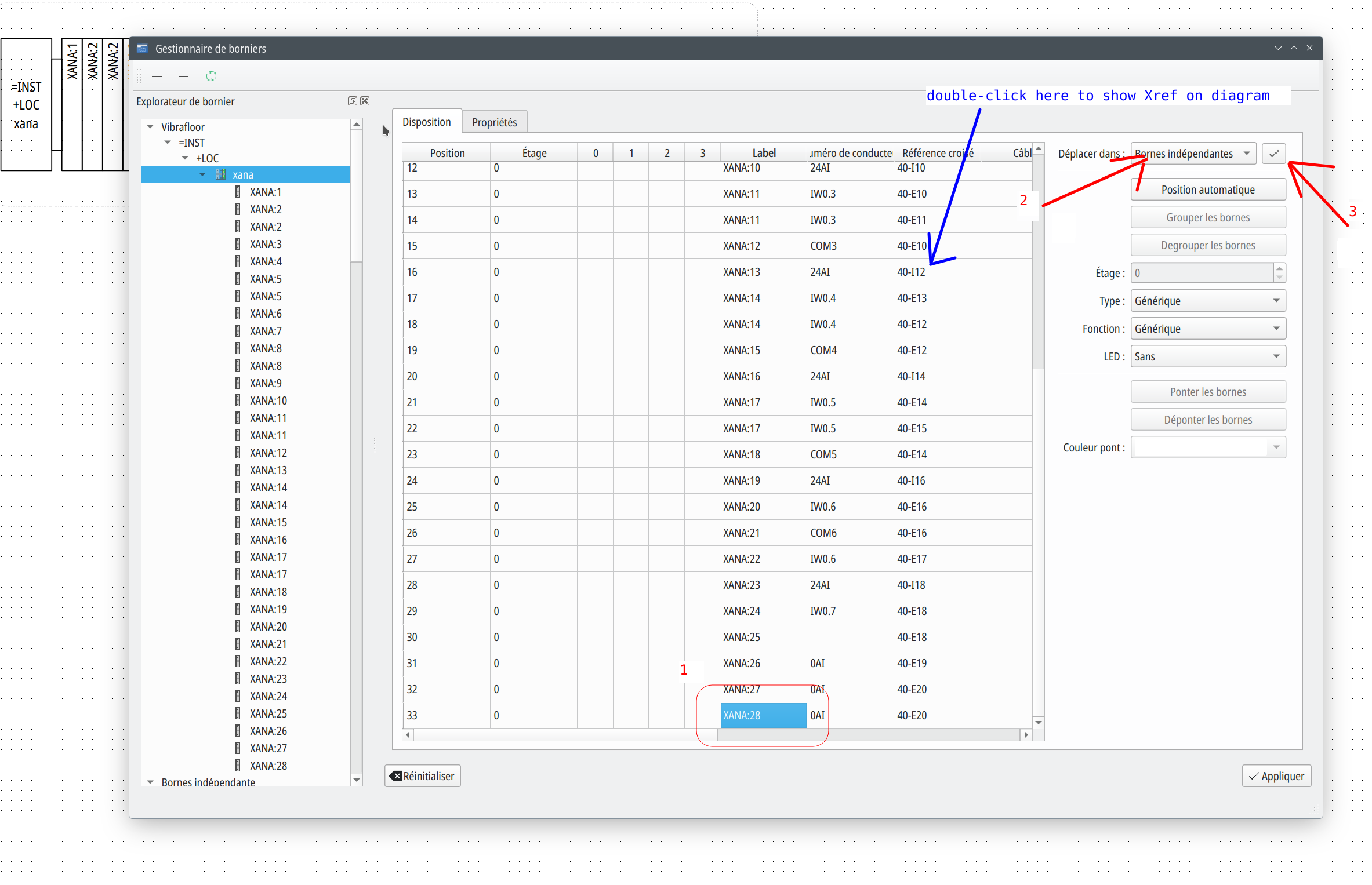Click cross reference 40-I12 cell for XANA:13
The height and width of the screenshot is (885, 1372).
(937, 272)
